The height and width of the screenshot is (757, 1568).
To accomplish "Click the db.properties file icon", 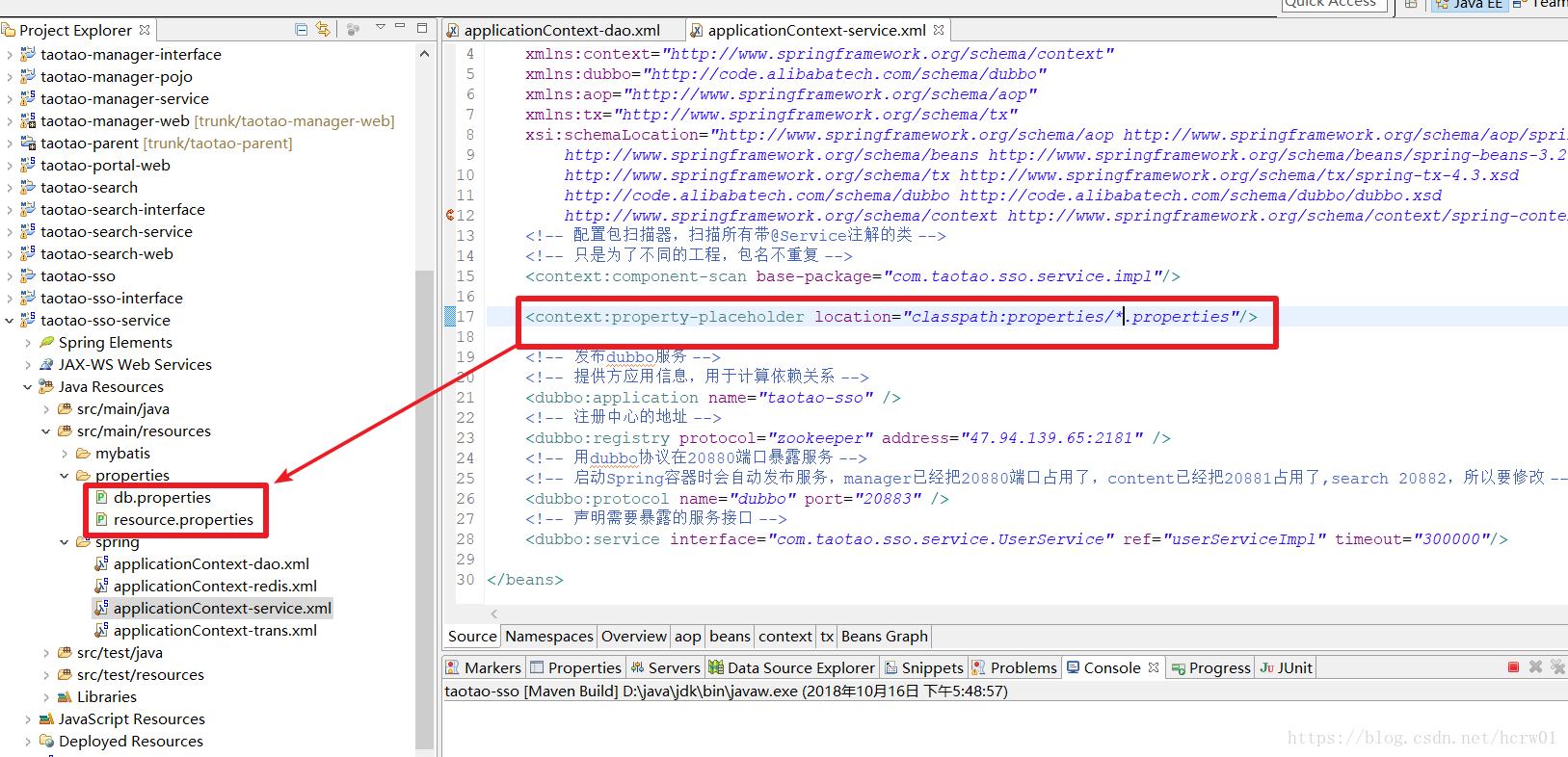I will point(101,498).
